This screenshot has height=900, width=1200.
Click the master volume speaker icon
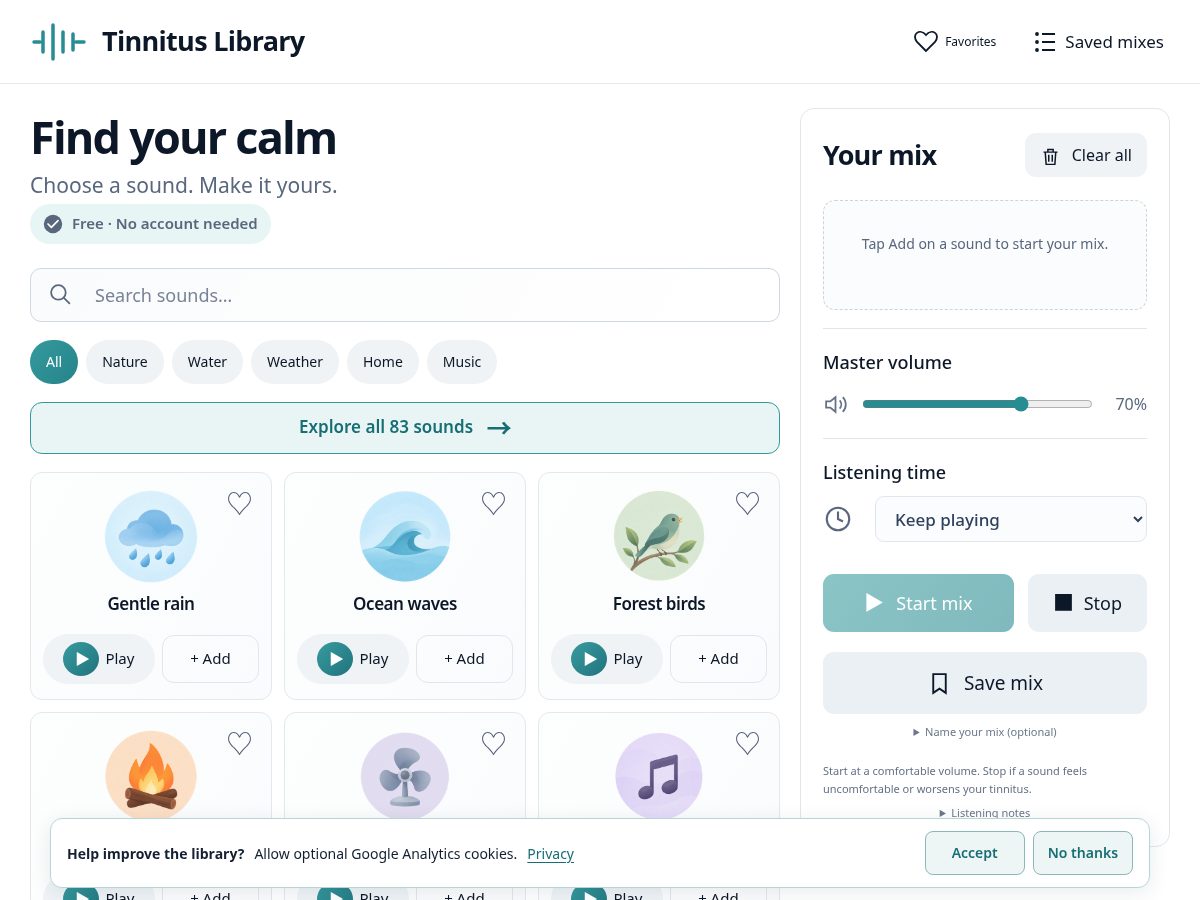click(836, 404)
